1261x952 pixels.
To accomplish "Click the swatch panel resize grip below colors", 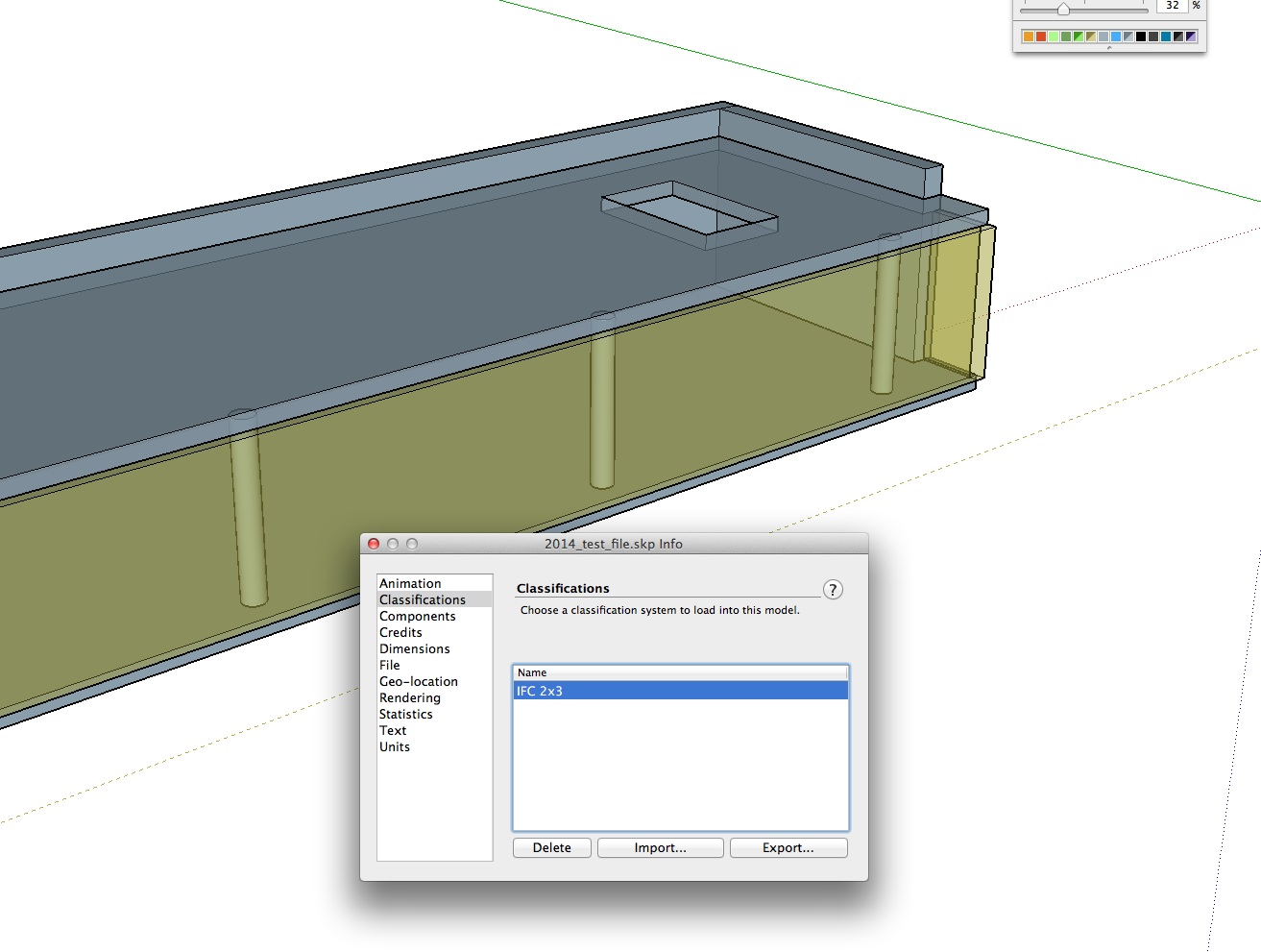I will pos(1109,48).
